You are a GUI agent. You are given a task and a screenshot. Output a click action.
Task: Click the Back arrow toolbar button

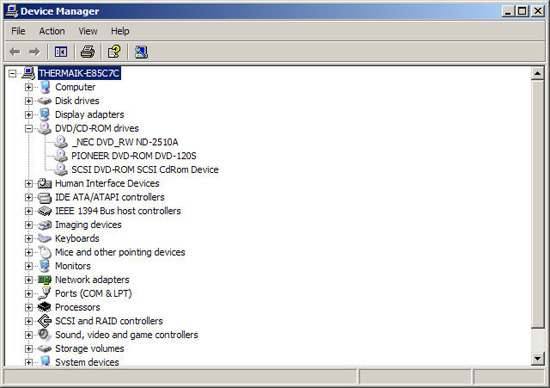(15, 52)
